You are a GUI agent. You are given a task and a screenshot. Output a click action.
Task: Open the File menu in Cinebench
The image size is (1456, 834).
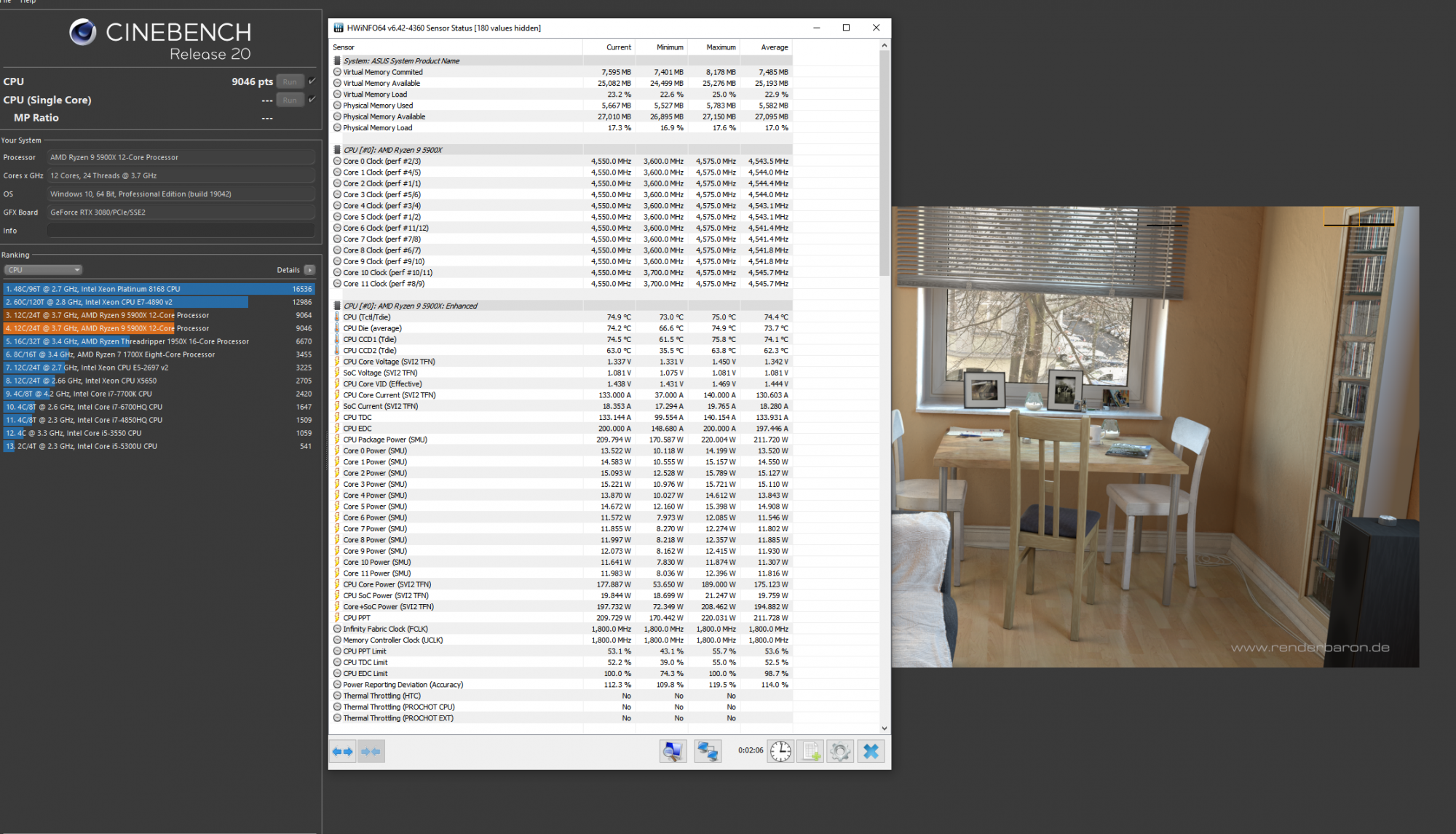[6, 1]
